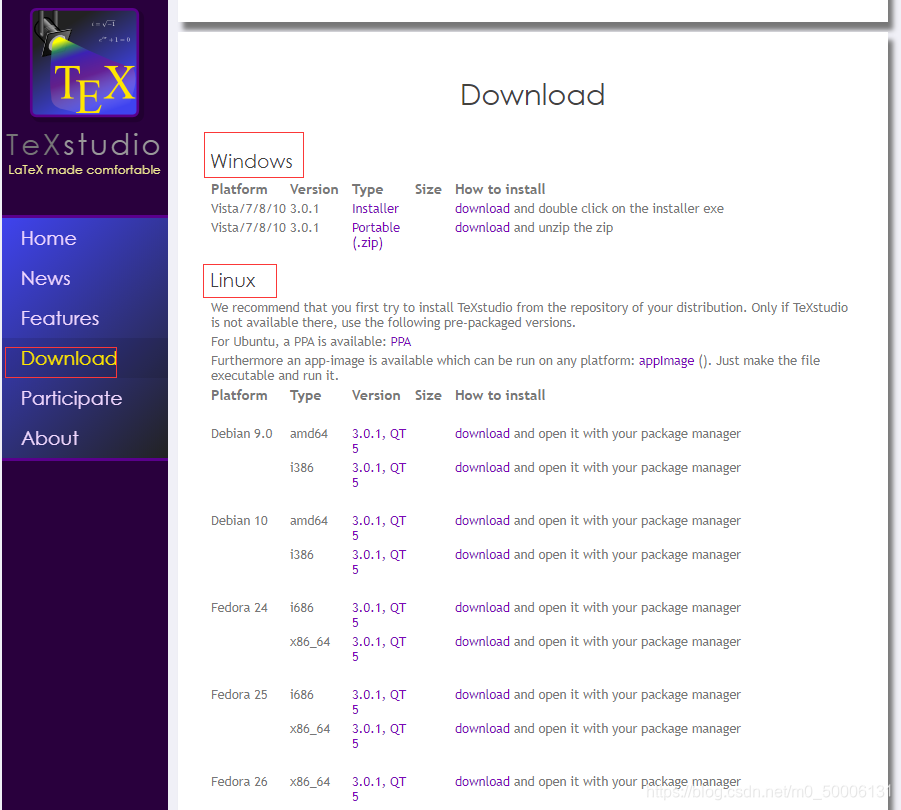
Task: Download Fedora 24 i686 package
Action: [x=482, y=608]
